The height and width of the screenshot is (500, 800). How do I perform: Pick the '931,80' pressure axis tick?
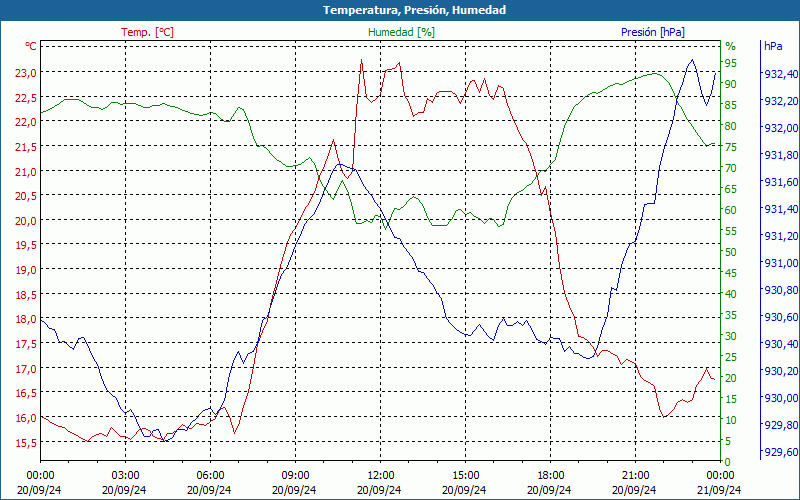tap(780, 155)
